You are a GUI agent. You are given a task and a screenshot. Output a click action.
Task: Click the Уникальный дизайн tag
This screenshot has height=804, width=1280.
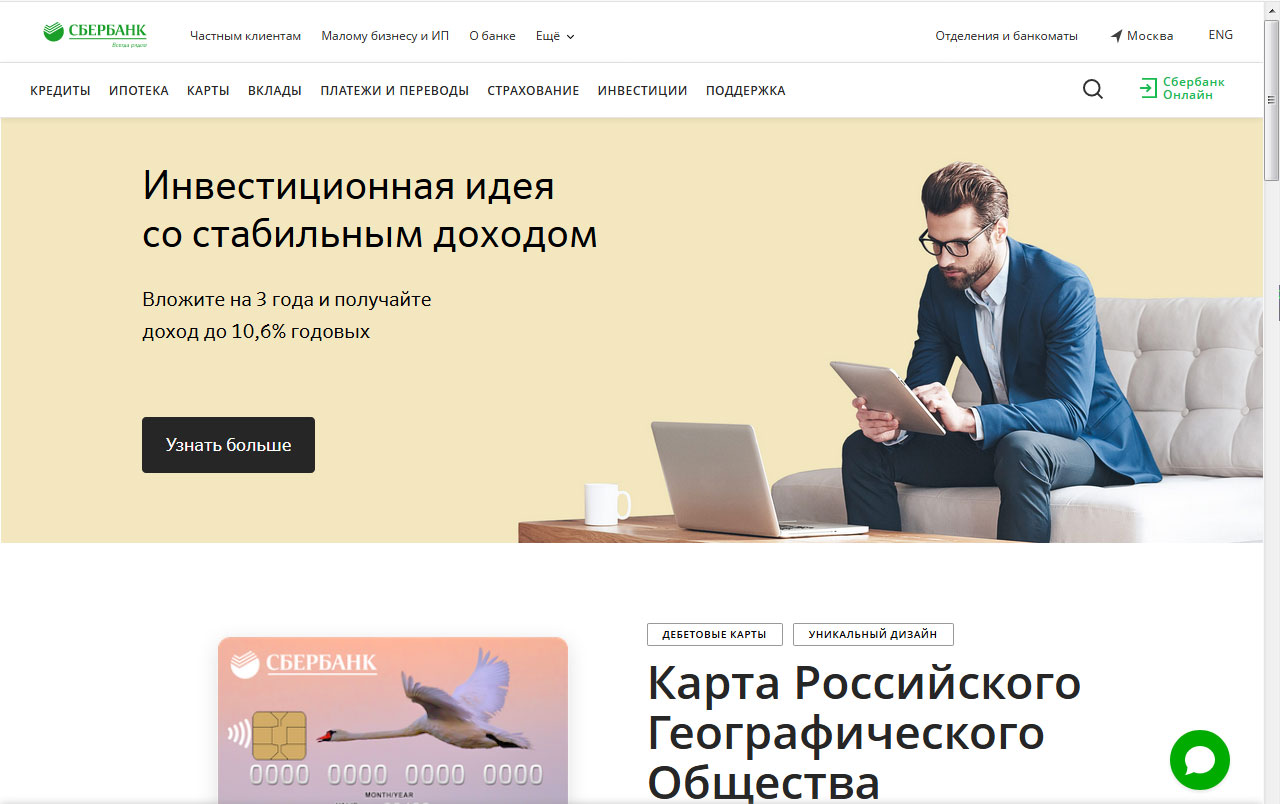point(873,634)
